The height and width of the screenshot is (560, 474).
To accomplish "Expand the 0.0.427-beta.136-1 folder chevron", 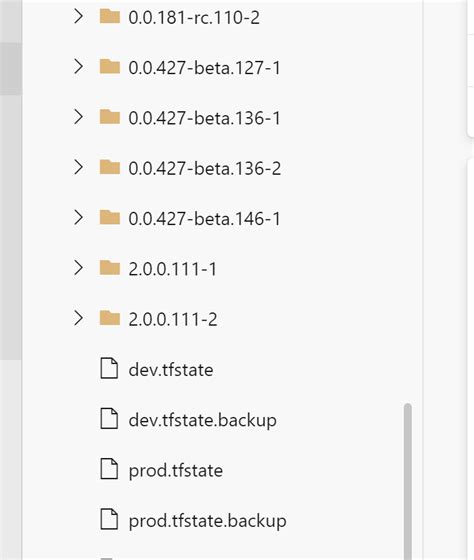I will coord(78,117).
